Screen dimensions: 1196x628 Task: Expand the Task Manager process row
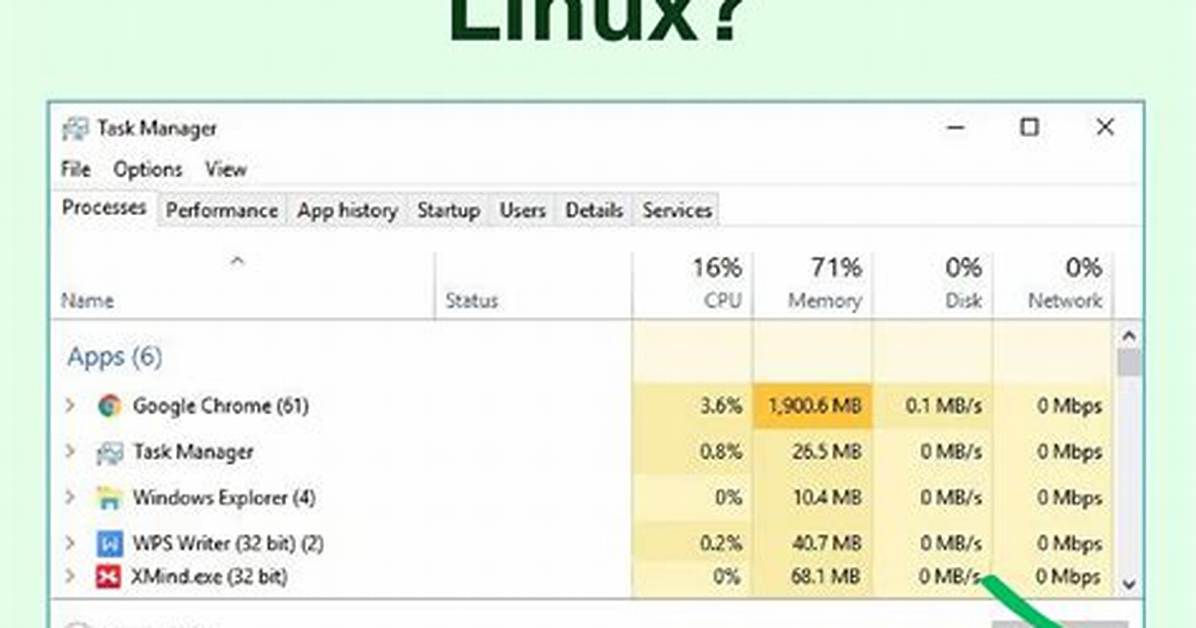click(70, 451)
